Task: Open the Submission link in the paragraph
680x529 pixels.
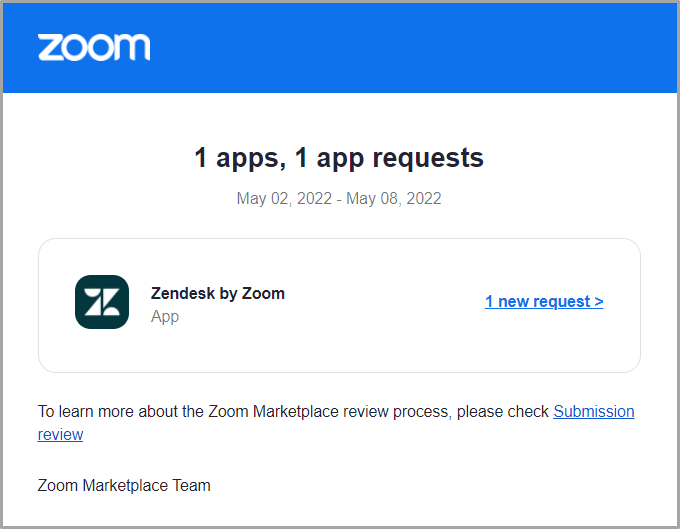Action: point(594,411)
